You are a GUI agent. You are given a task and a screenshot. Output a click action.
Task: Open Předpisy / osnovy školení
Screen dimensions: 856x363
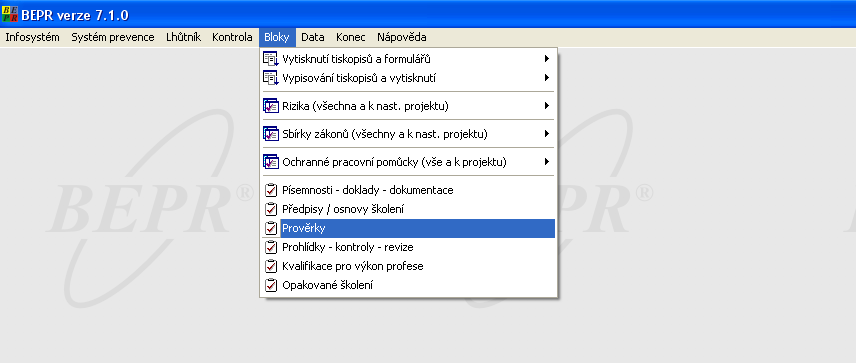tap(408, 209)
